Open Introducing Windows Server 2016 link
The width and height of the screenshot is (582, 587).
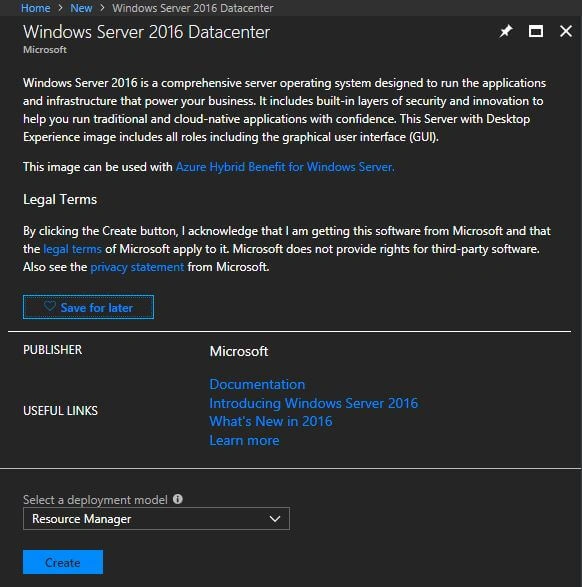pyautogui.click(x=314, y=403)
